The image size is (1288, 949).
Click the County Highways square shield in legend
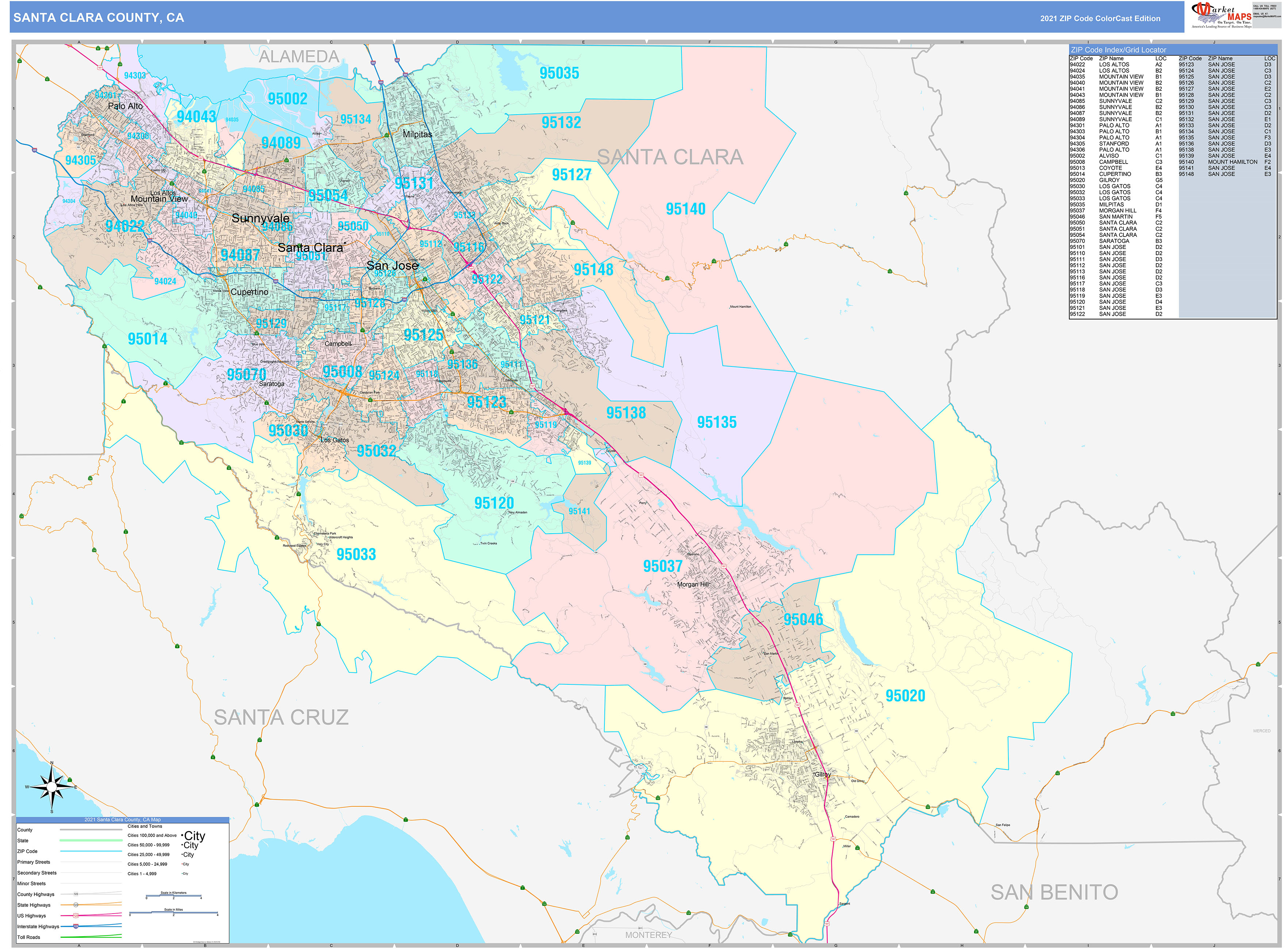click(x=76, y=894)
